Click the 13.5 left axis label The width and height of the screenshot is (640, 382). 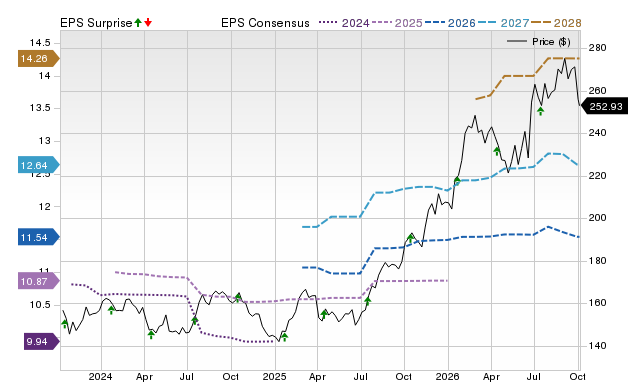[40, 108]
